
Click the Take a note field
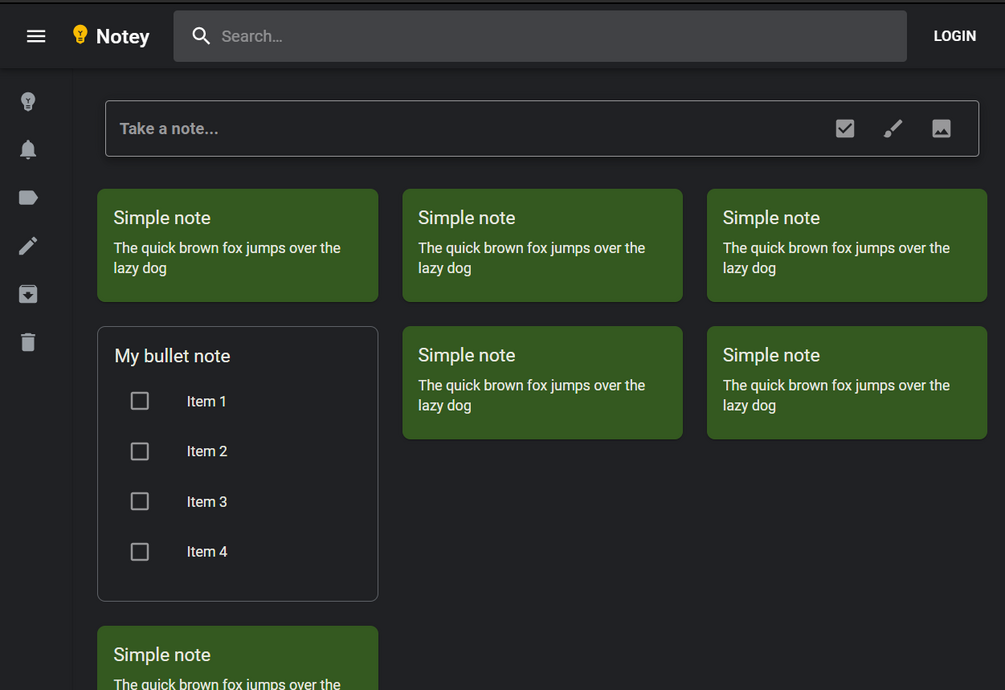(450, 128)
